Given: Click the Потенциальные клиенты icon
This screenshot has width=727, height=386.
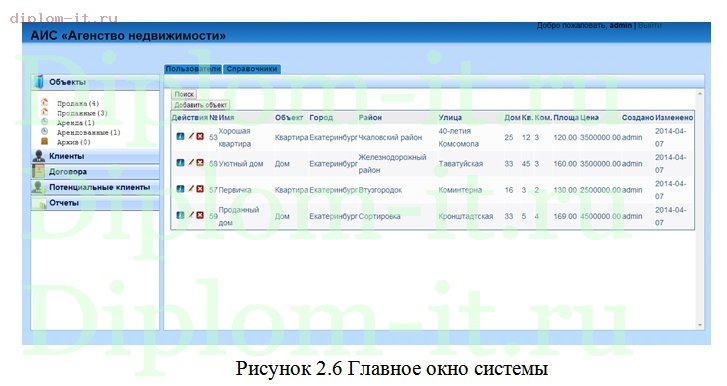Looking at the screenshot, I should click(38, 187).
